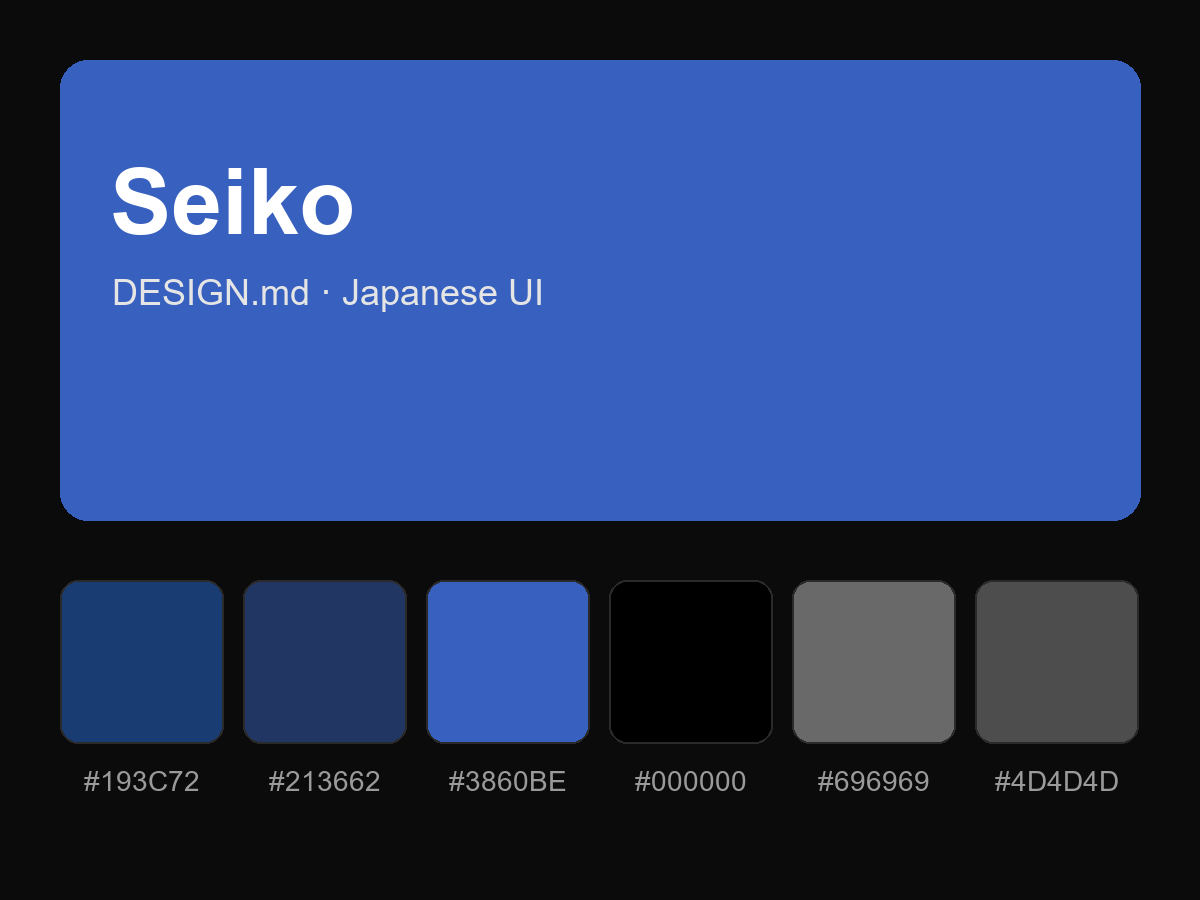Screen dimensions: 1200x900
Task: Select the #000000 black swatch
Action: (x=691, y=662)
